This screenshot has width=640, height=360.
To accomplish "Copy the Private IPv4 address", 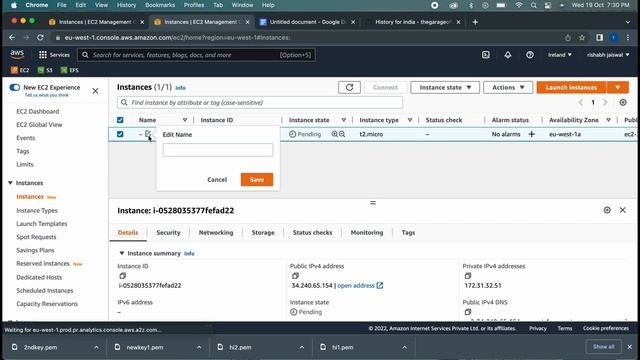I will click(x=468, y=276).
